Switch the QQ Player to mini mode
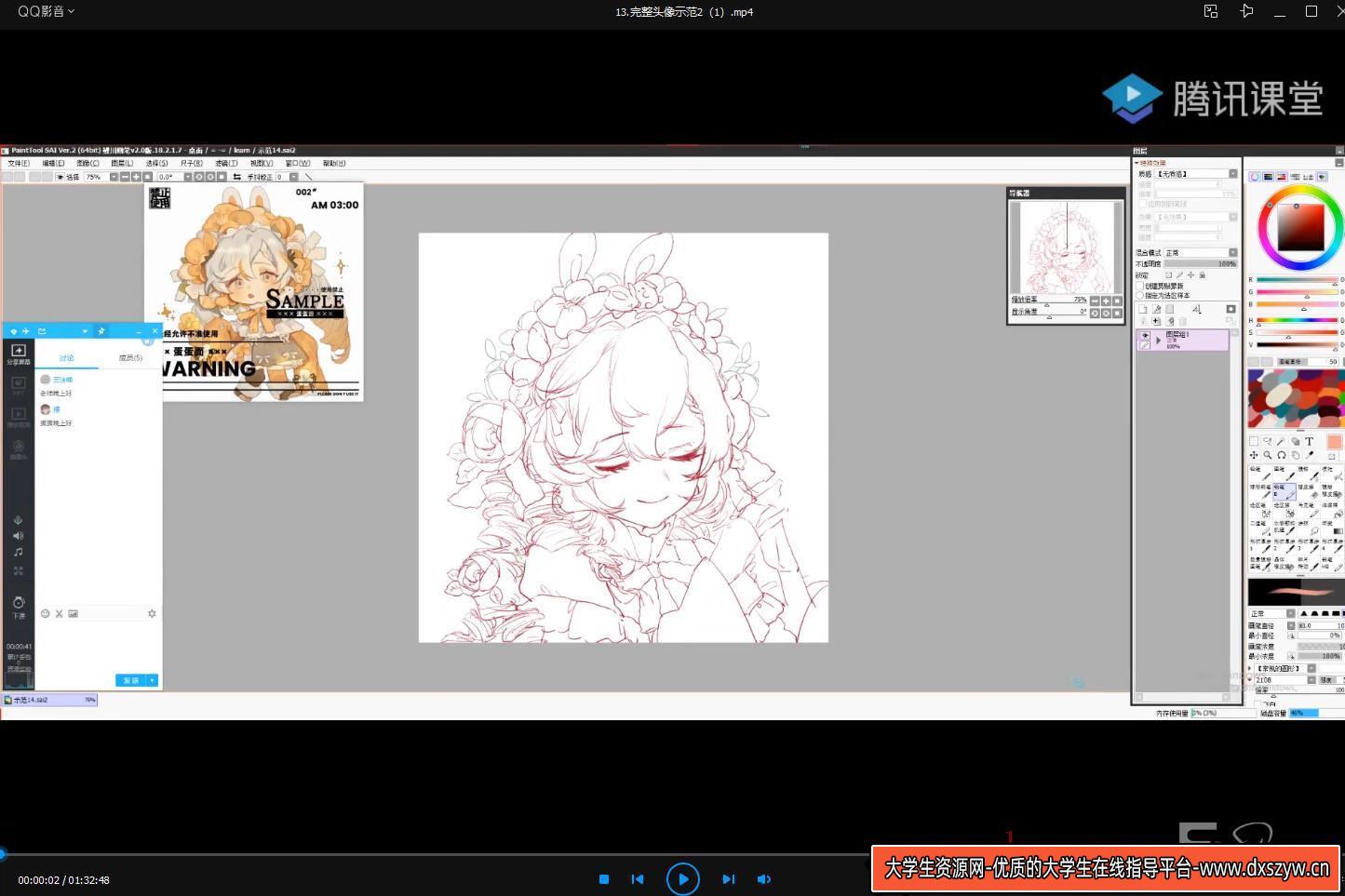The height and width of the screenshot is (896, 1345). point(1210,11)
